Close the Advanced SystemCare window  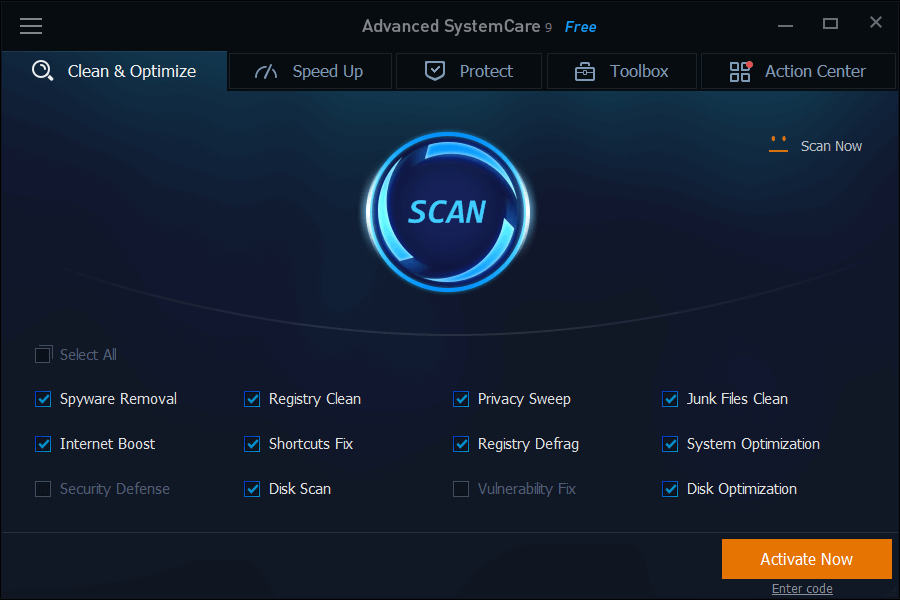875,22
